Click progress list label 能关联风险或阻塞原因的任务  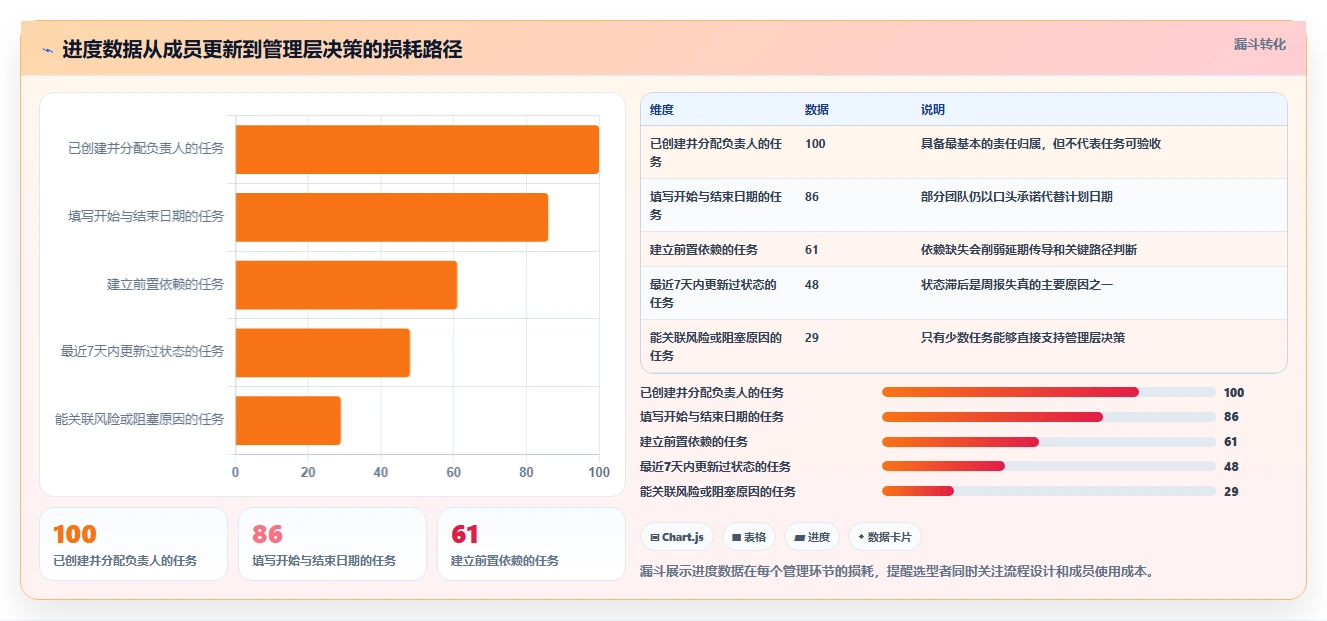click(718, 492)
